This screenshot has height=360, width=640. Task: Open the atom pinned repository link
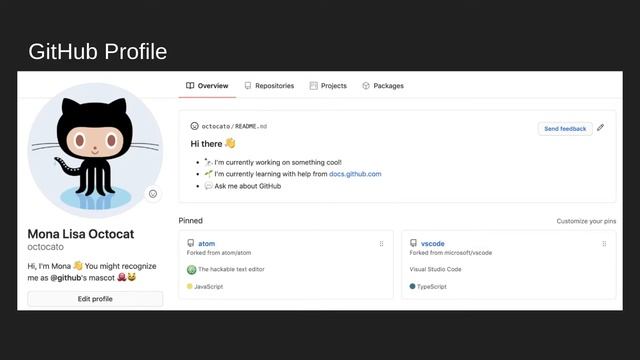point(207,244)
